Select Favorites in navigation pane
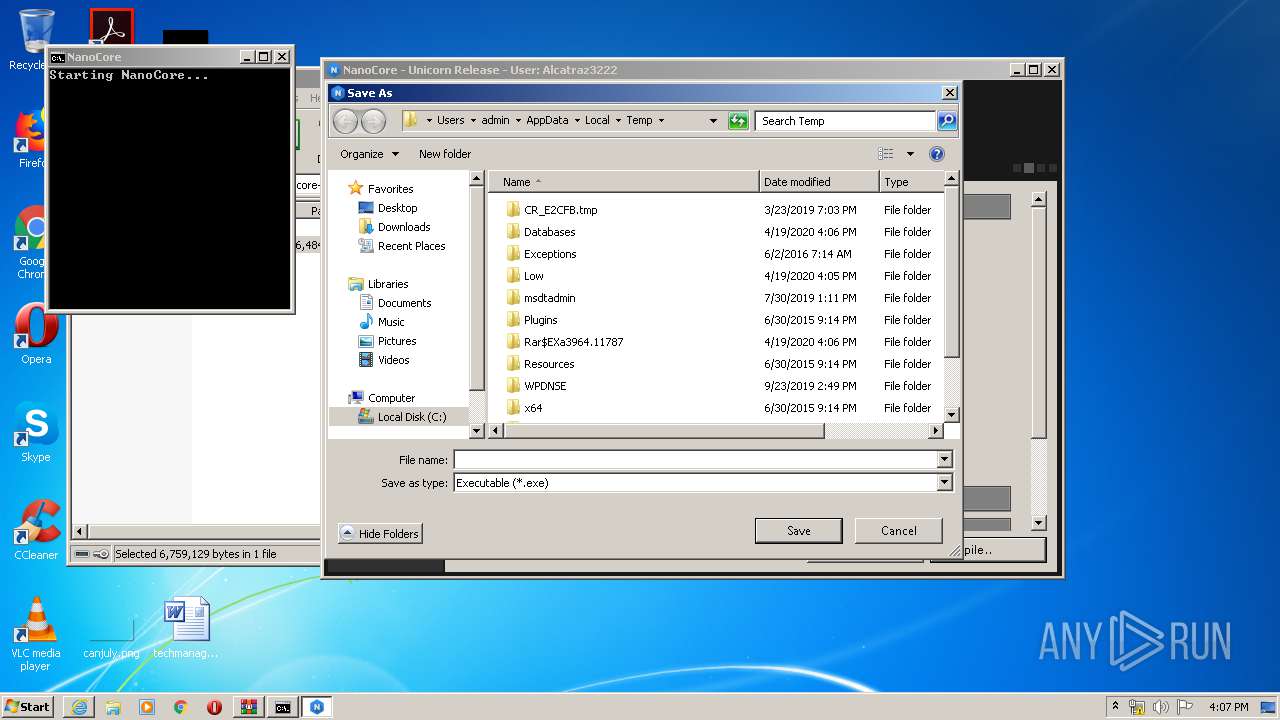 point(380,189)
